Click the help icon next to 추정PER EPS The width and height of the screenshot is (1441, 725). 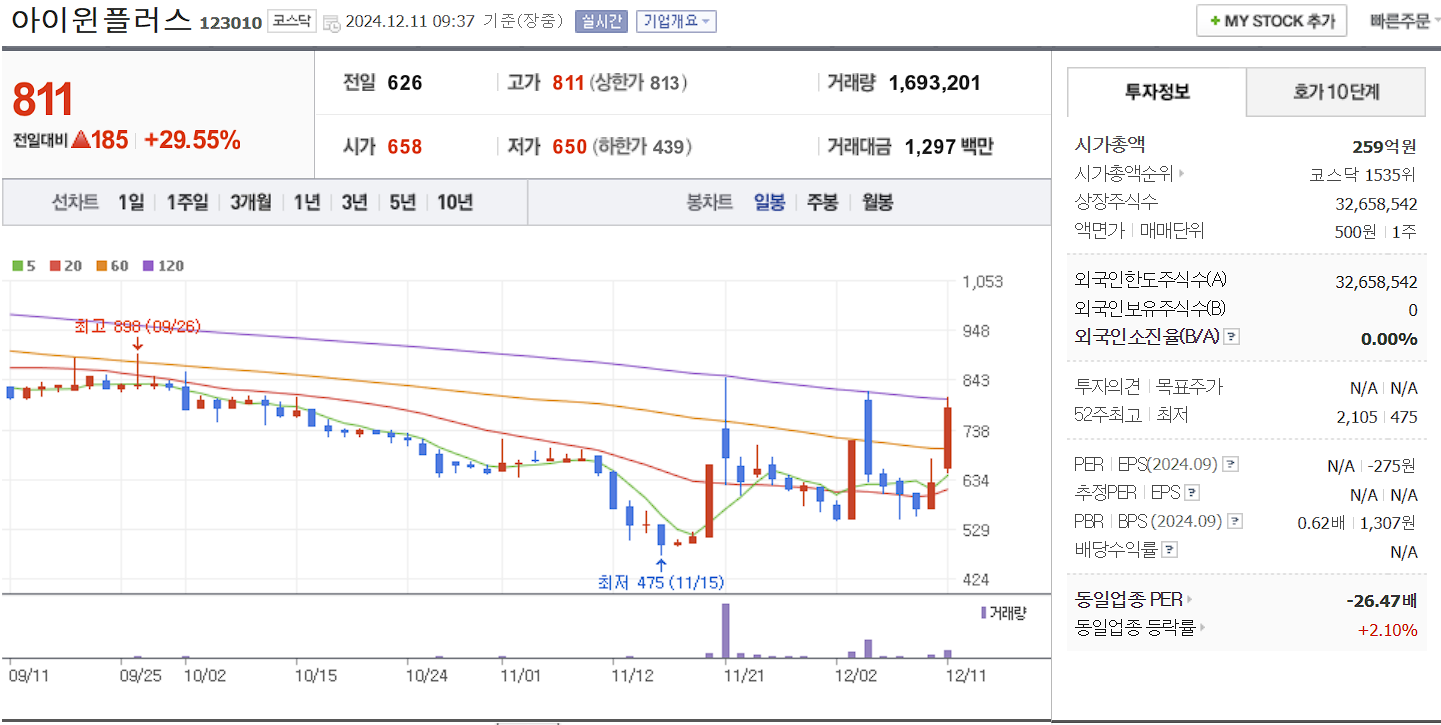[x=1192, y=493]
